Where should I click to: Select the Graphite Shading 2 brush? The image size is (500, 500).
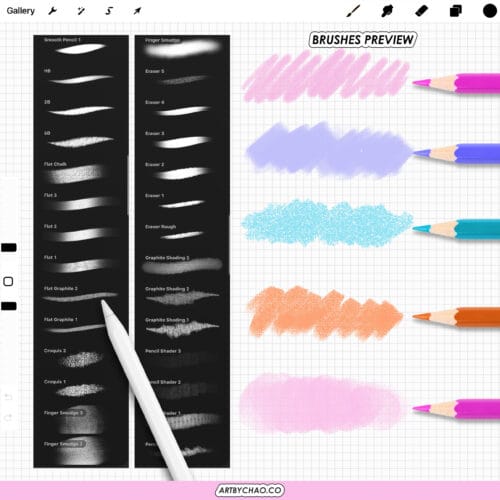pyautogui.click(x=182, y=295)
